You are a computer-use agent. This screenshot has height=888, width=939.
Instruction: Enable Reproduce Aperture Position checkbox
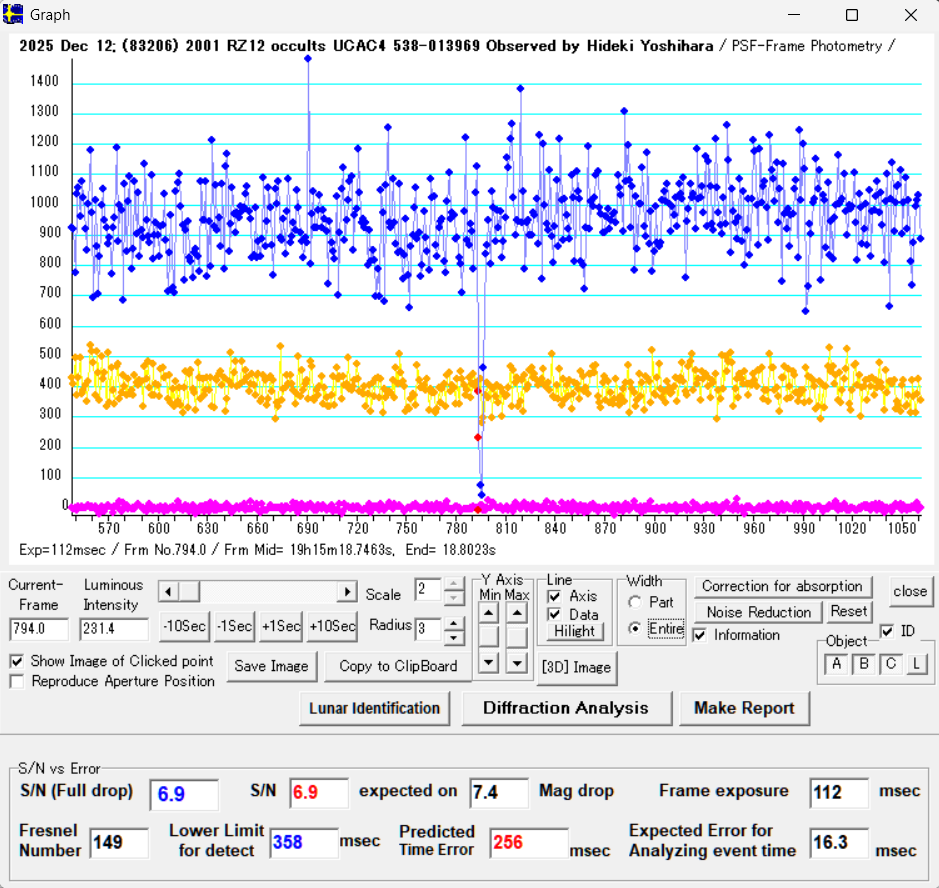point(17,682)
